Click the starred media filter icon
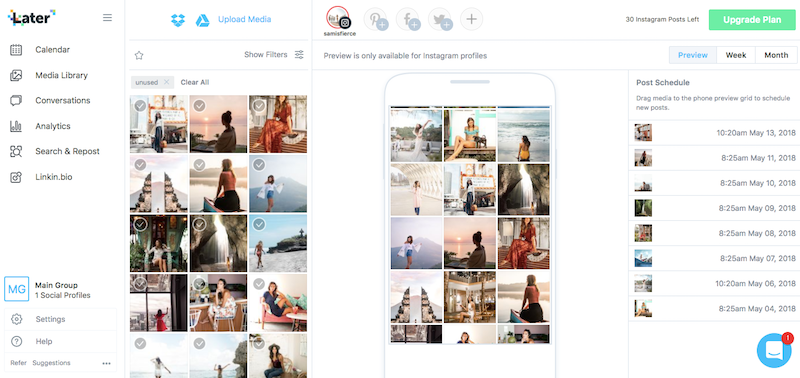 [139, 55]
